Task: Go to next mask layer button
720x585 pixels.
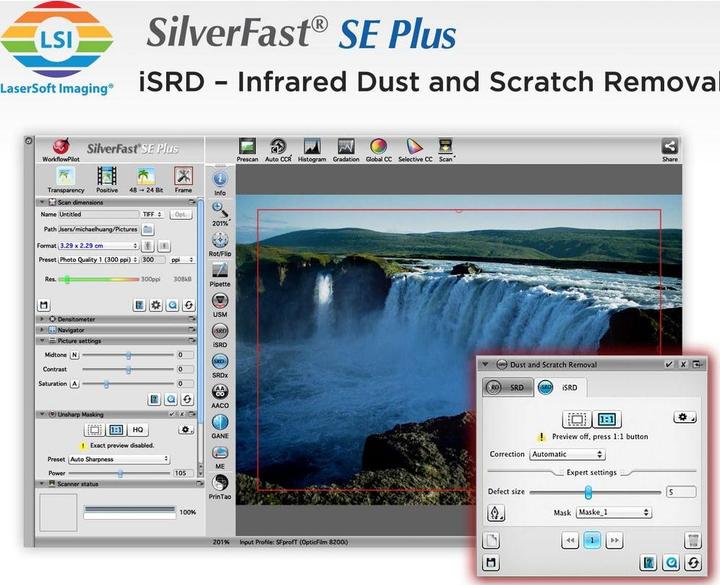Action: (x=614, y=540)
